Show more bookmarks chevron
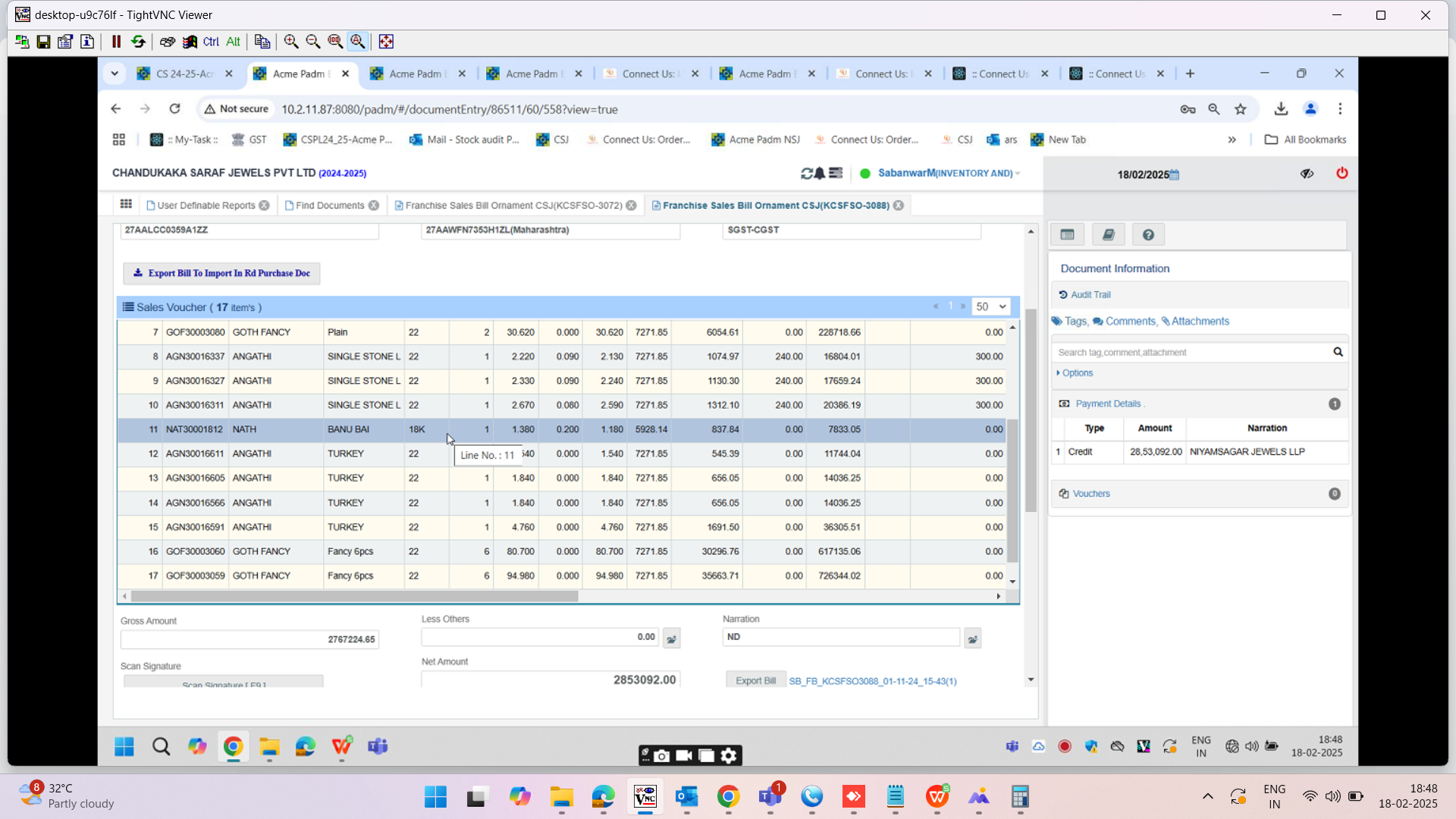This screenshot has width=1456, height=819. [x=1232, y=140]
